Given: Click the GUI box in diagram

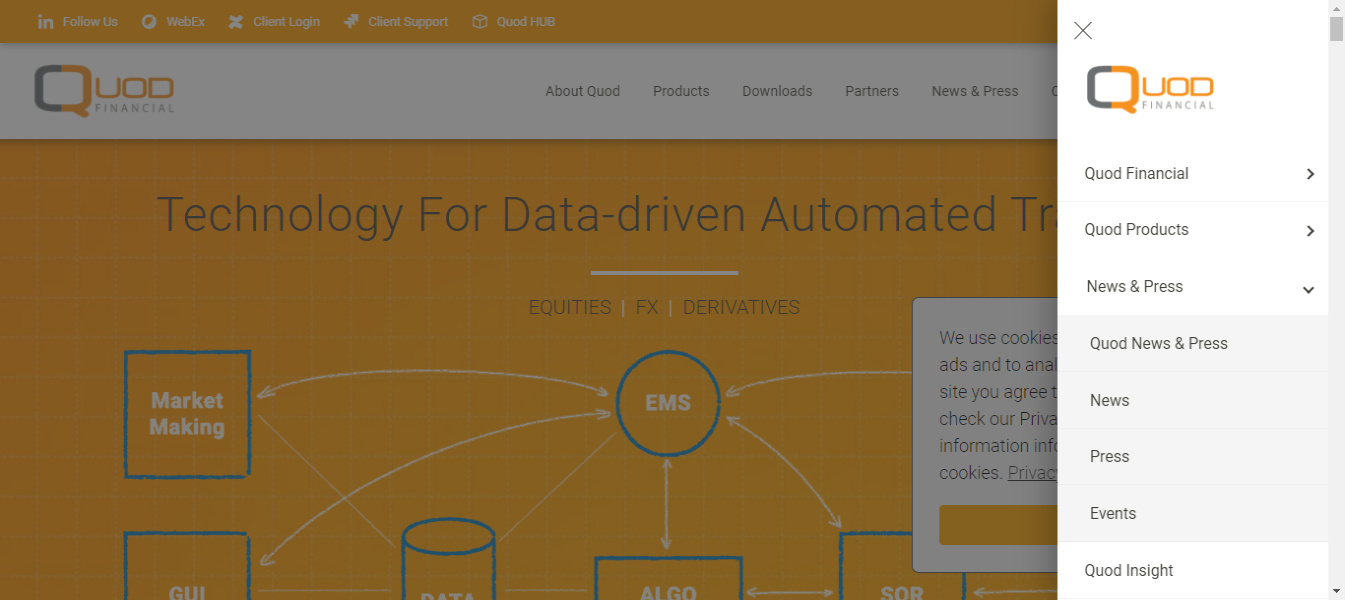Looking at the screenshot, I should tap(187, 567).
